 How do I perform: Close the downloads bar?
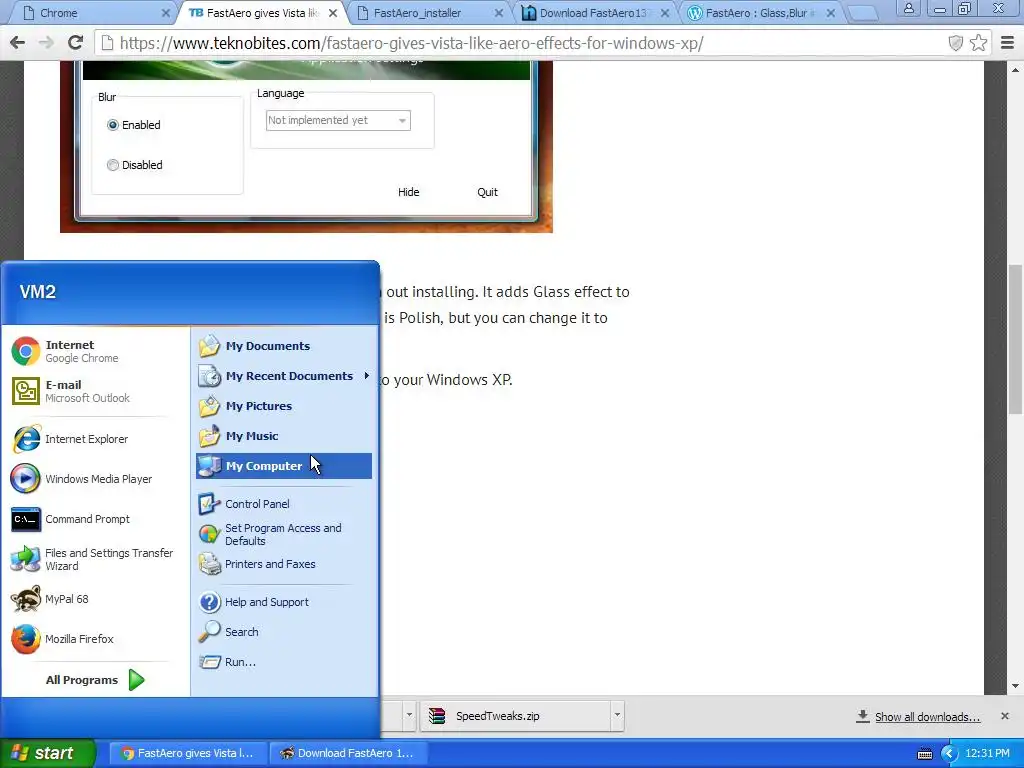[1004, 716]
